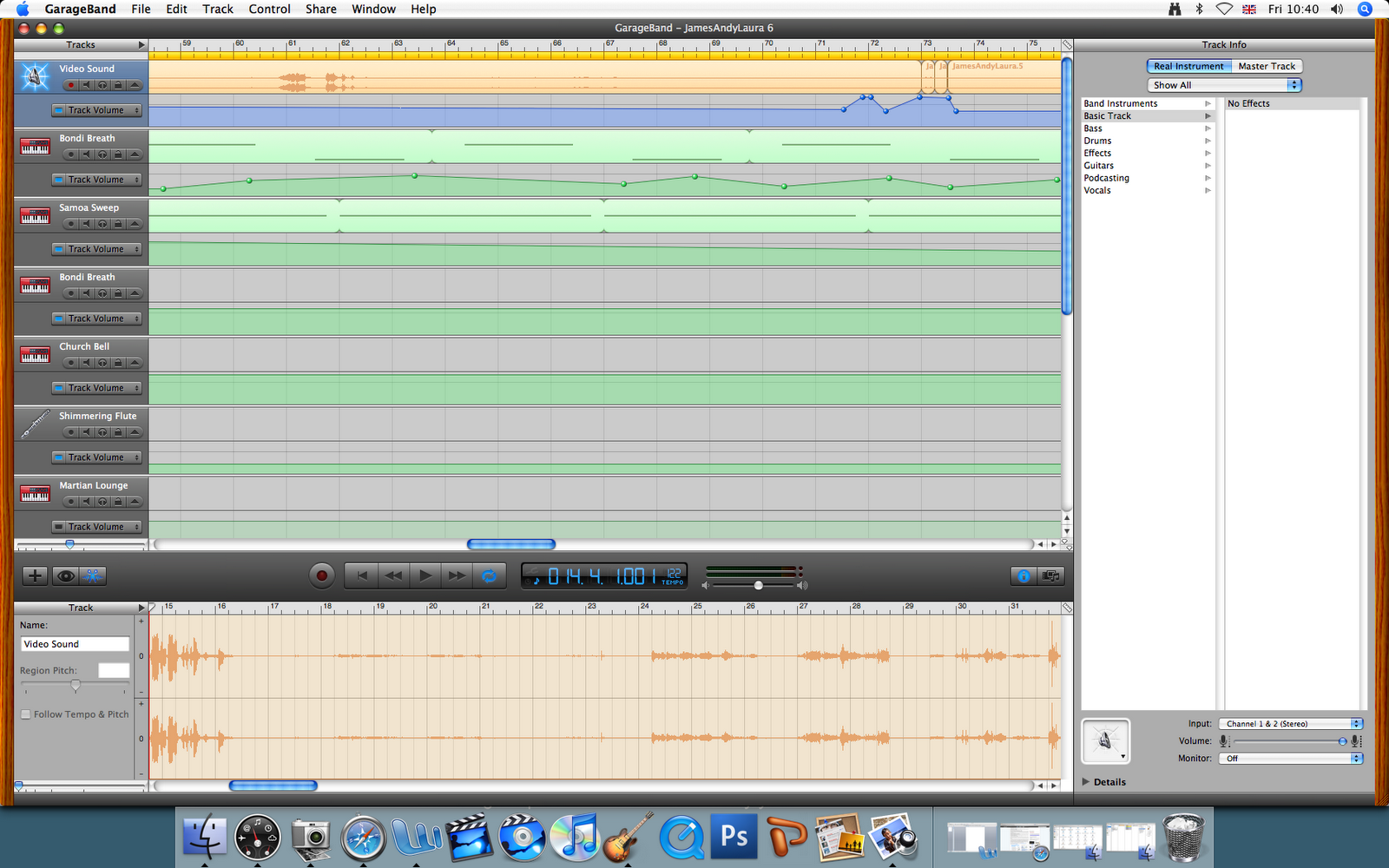Mute the Shimmering Flute track

[86, 432]
